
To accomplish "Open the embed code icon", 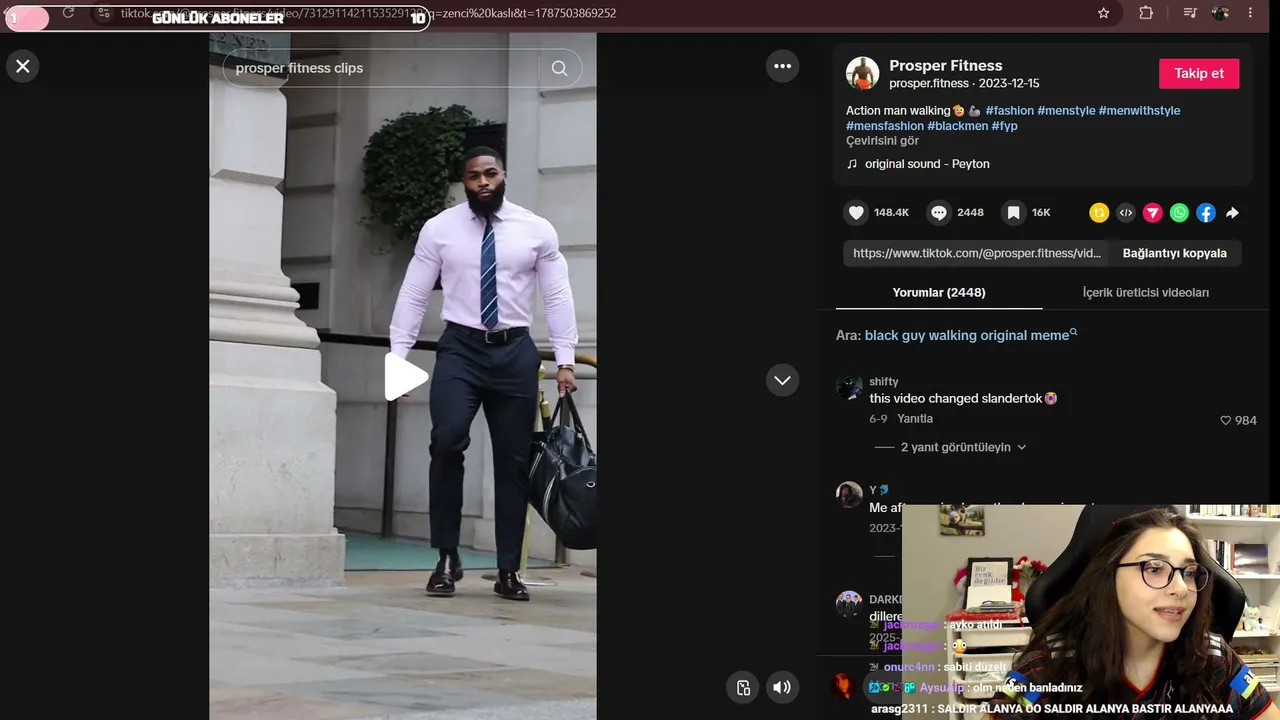I will [x=1126, y=212].
